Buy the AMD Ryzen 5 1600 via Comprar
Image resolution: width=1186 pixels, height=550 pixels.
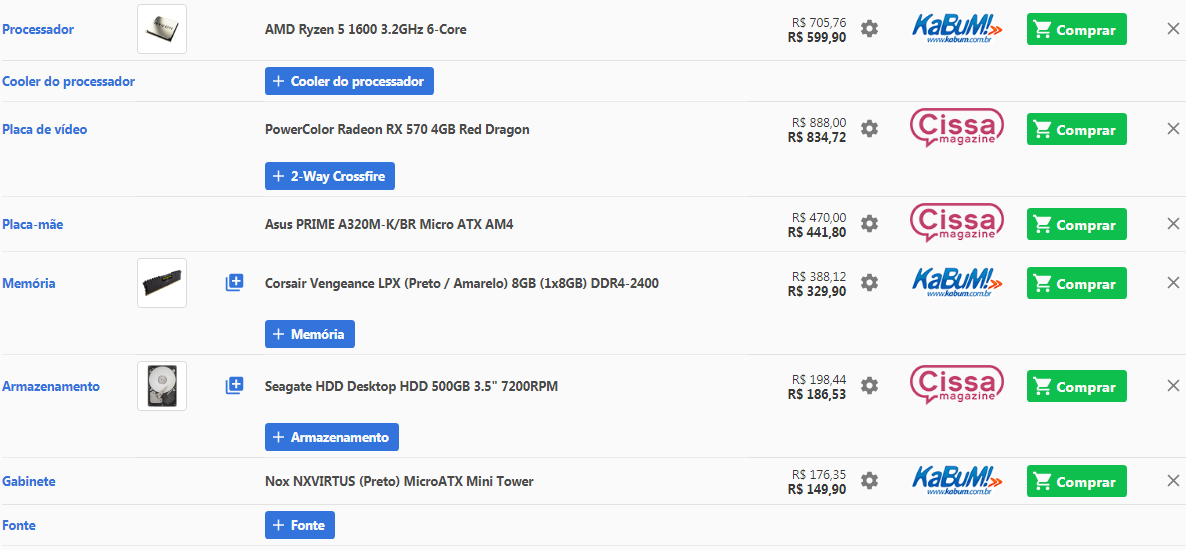tap(1076, 30)
